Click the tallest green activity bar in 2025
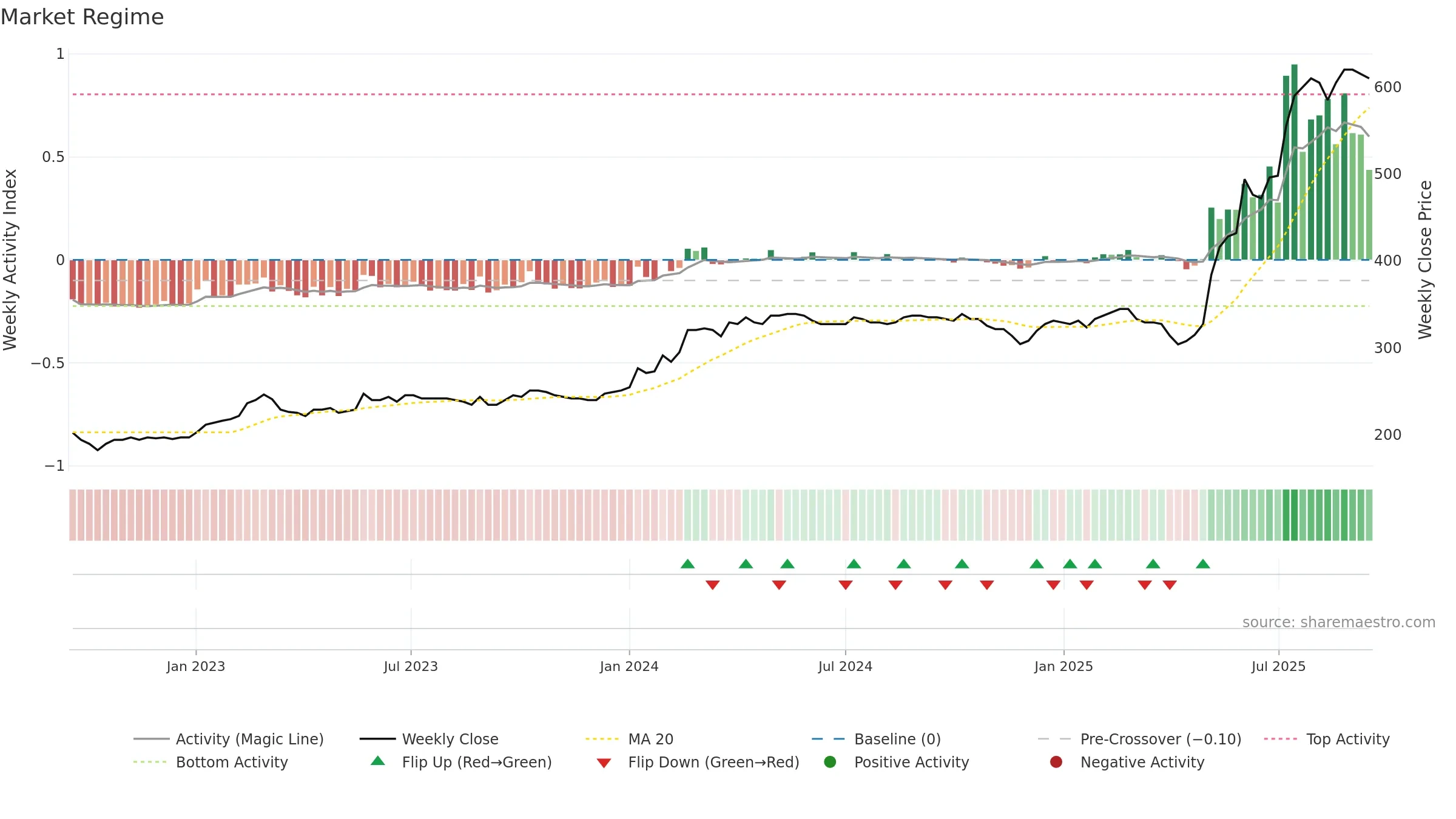This screenshot has height=819, width=1456. 1295,162
